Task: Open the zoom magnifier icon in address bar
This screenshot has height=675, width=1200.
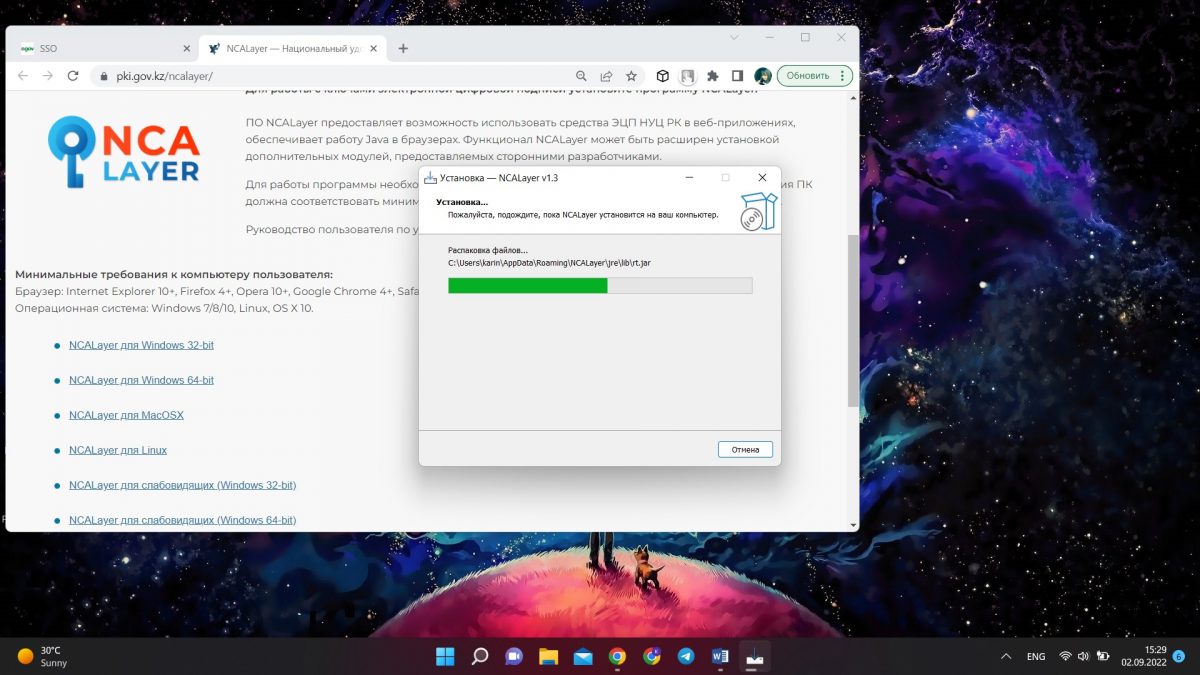Action: 581,76
